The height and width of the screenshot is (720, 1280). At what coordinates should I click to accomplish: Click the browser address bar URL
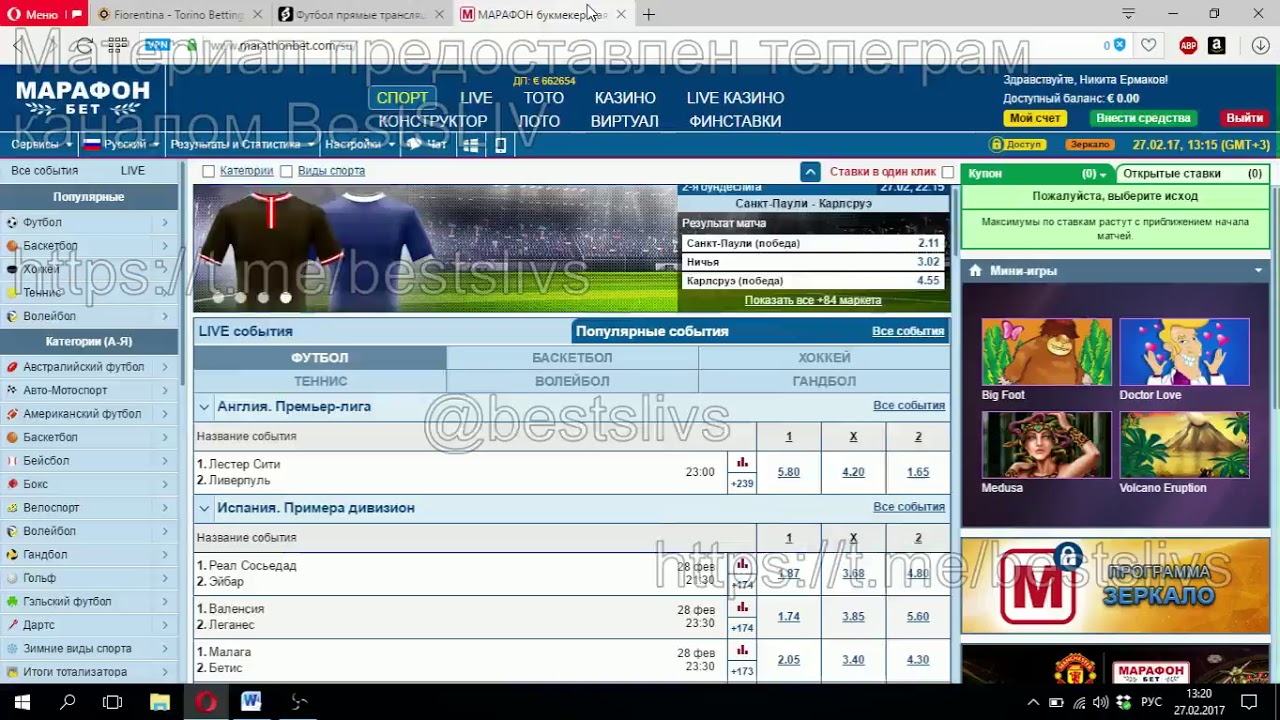(280, 45)
